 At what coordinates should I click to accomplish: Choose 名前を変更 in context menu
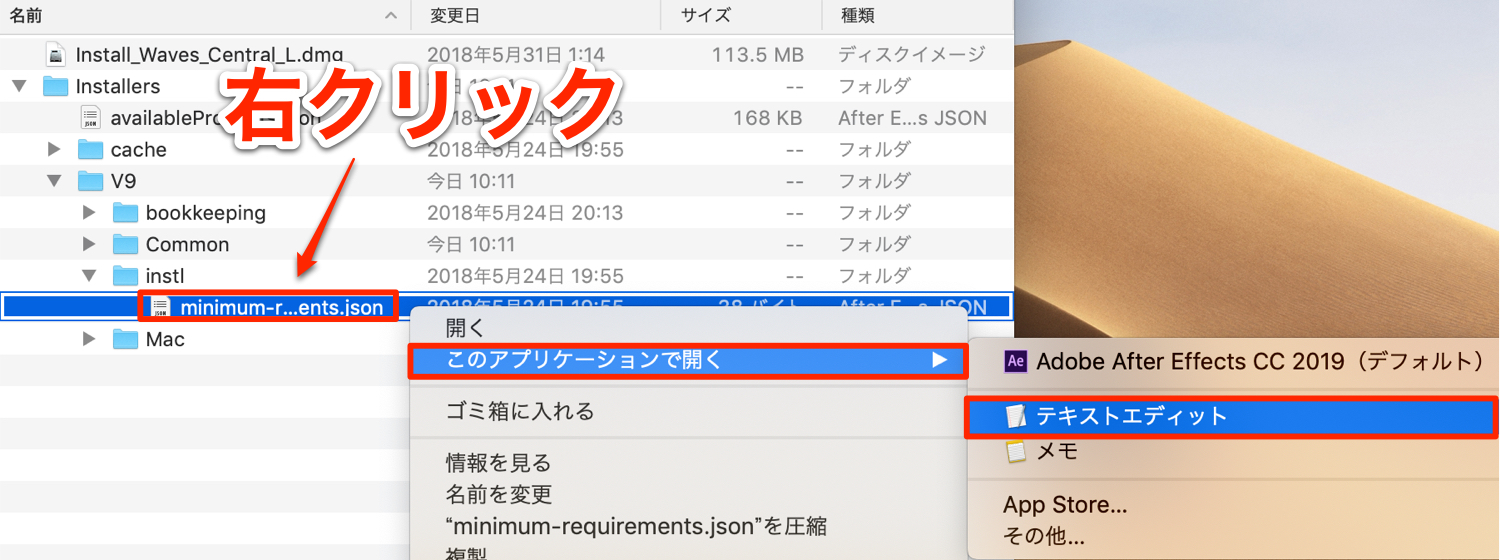click(689, 494)
